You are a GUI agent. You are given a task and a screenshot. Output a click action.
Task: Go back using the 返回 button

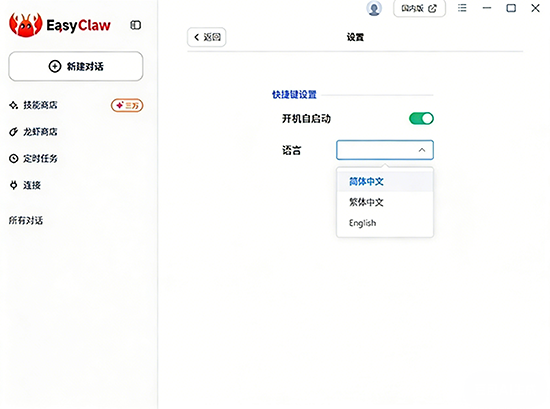point(207,37)
